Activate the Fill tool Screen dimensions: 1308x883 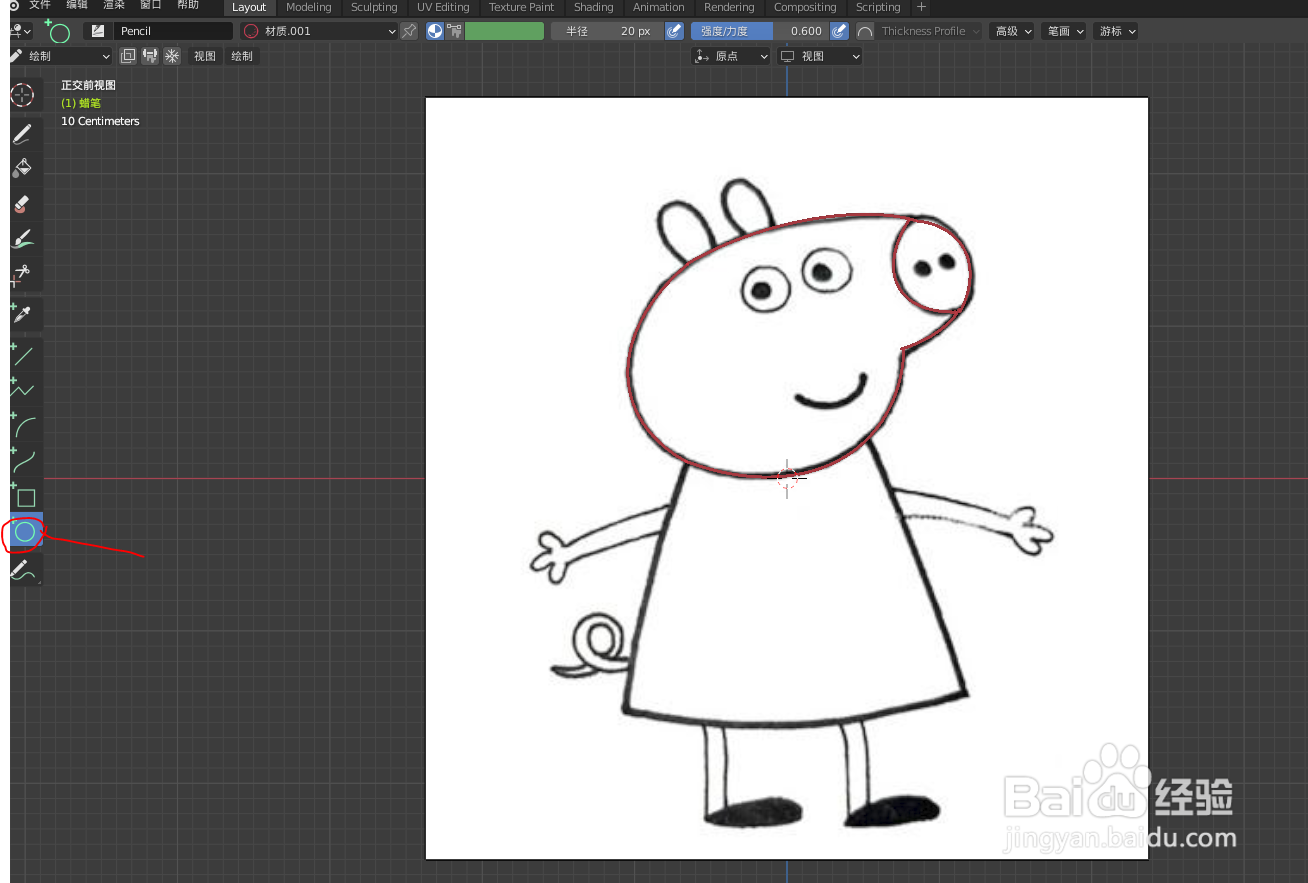tap(23, 168)
